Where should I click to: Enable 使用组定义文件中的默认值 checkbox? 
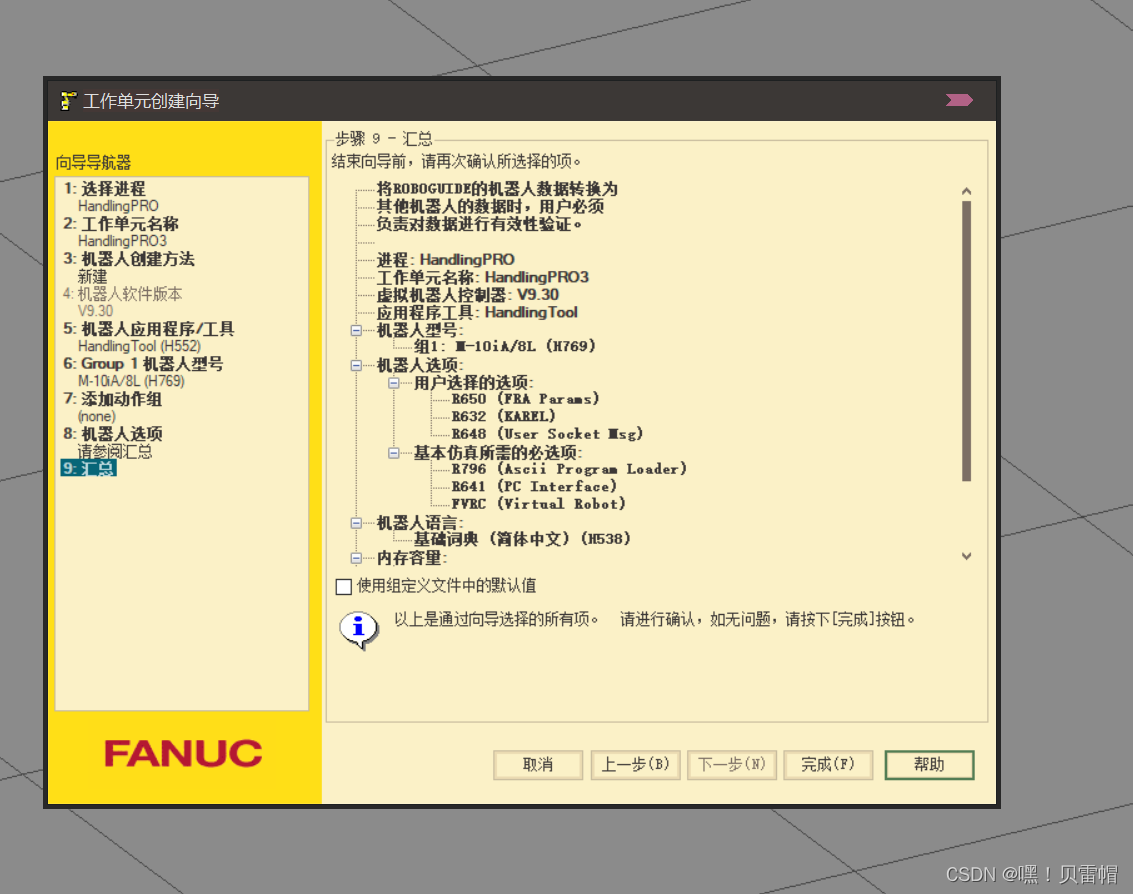(344, 586)
